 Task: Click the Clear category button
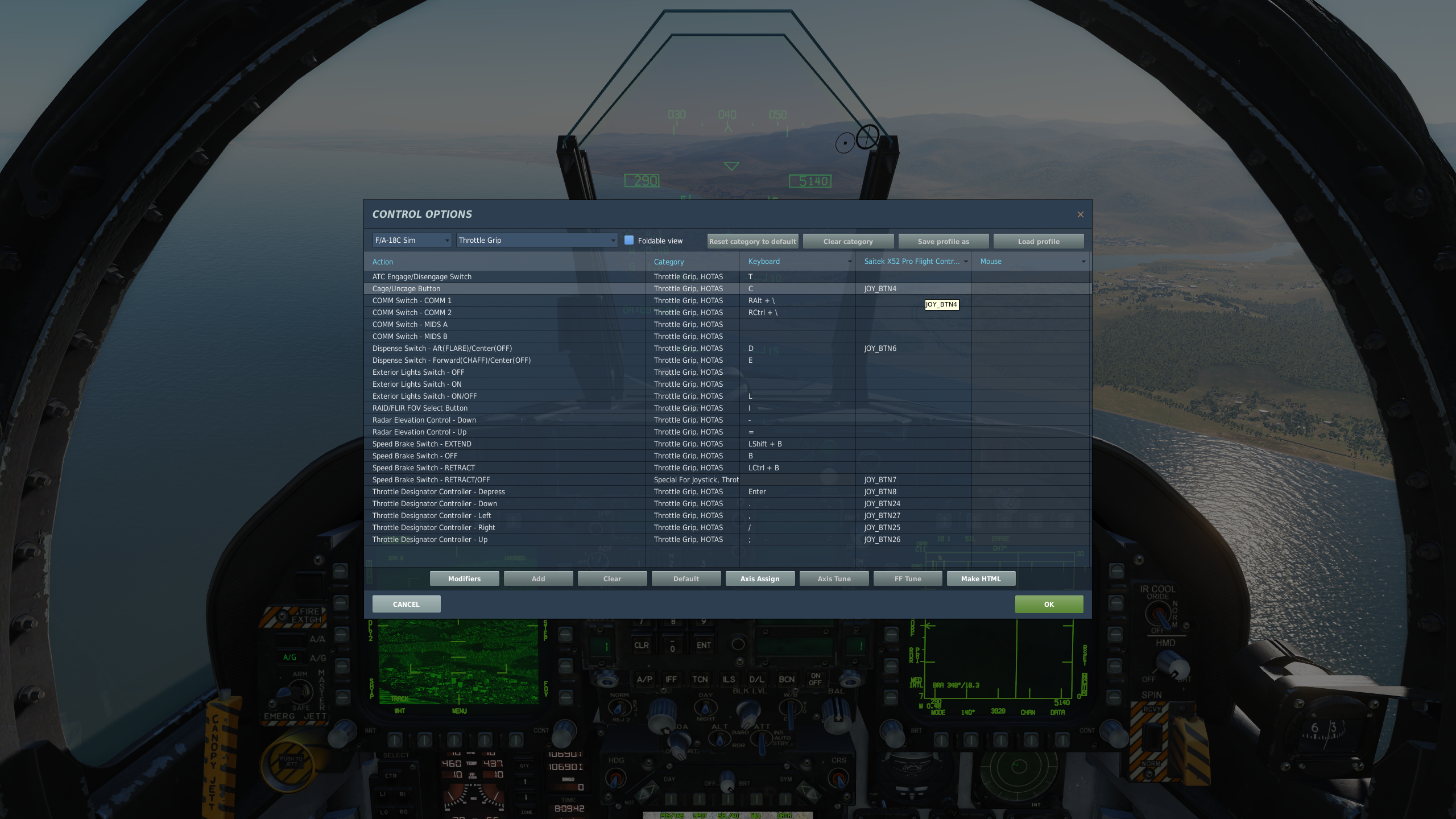coord(848,241)
